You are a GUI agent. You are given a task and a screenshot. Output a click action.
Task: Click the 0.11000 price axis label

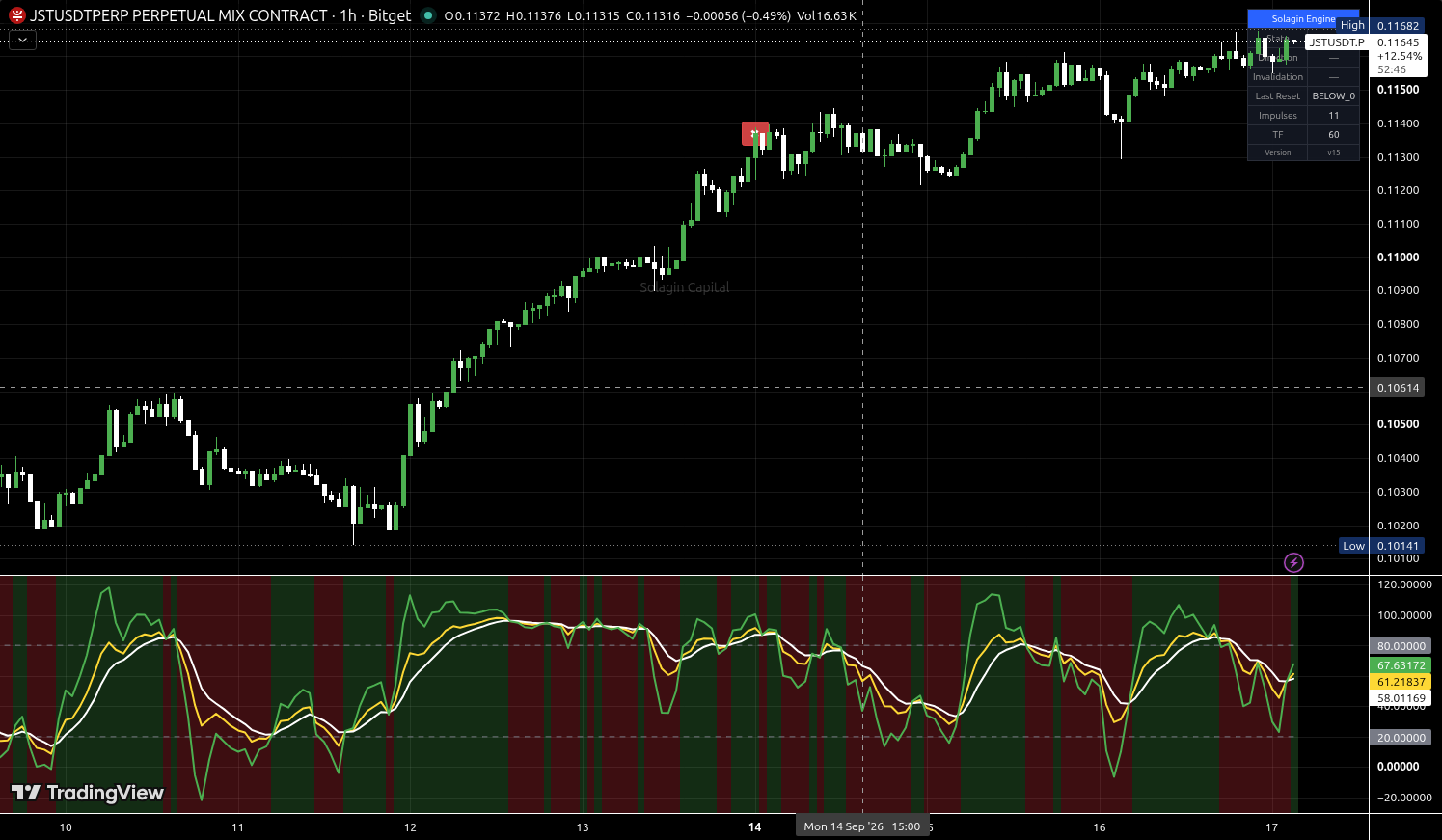[1398, 257]
